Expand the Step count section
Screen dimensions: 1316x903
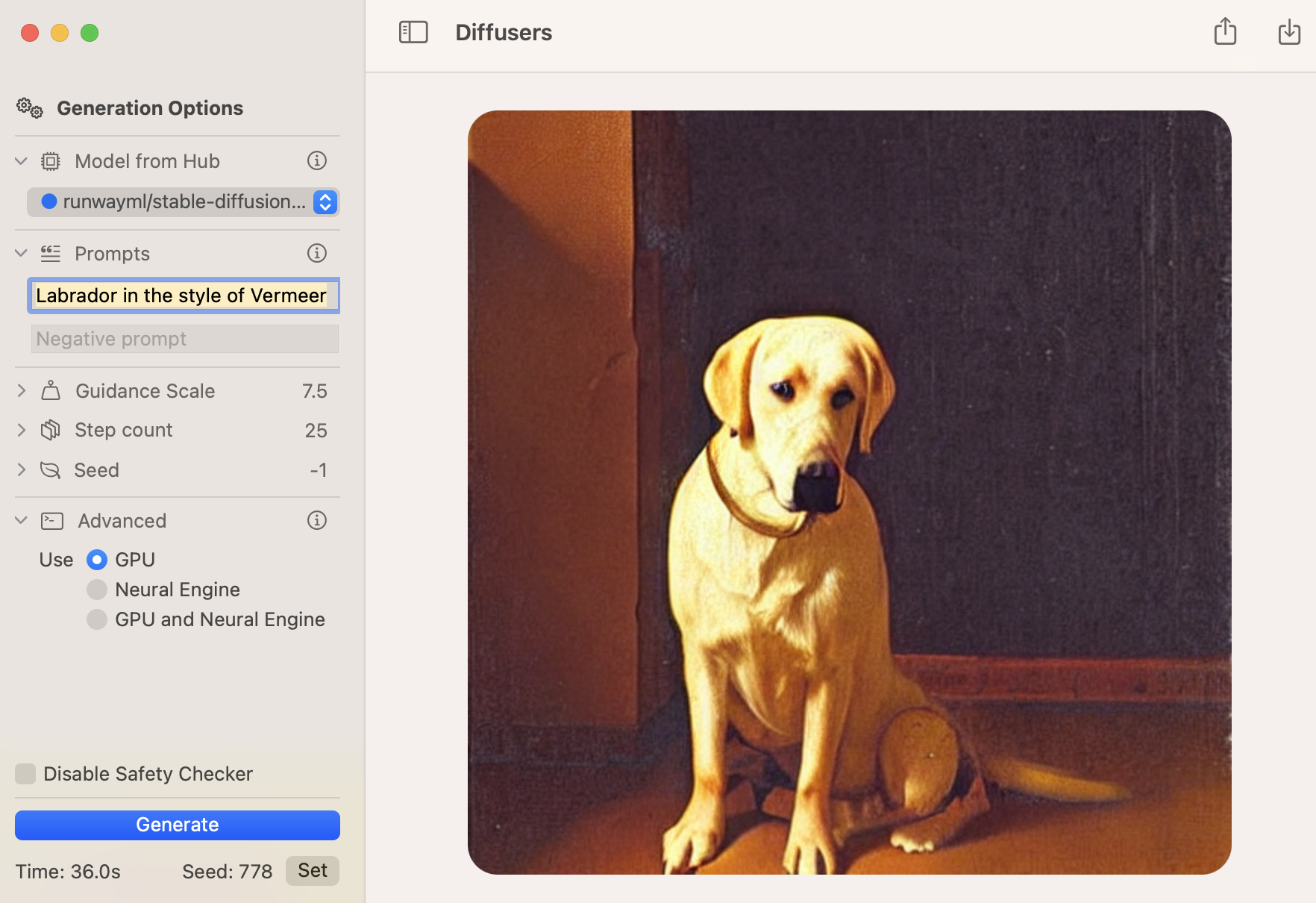(20, 430)
